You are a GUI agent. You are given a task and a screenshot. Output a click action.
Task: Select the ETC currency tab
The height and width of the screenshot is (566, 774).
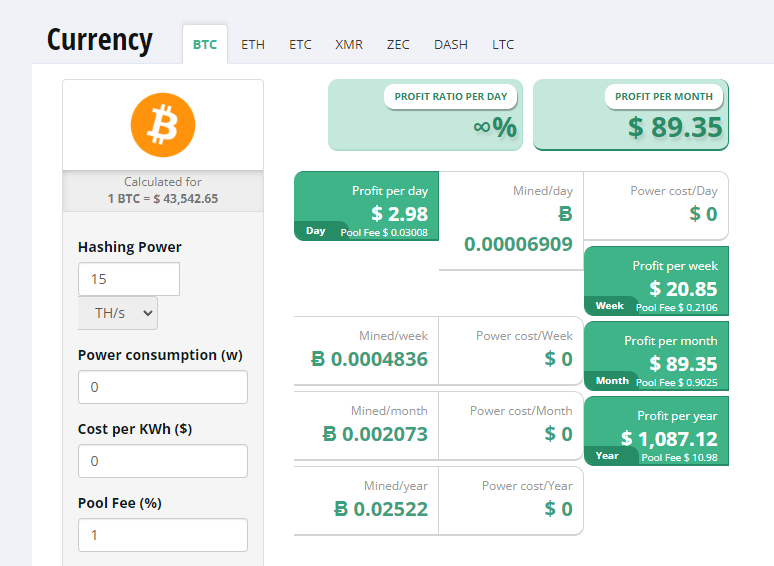coord(300,45)
